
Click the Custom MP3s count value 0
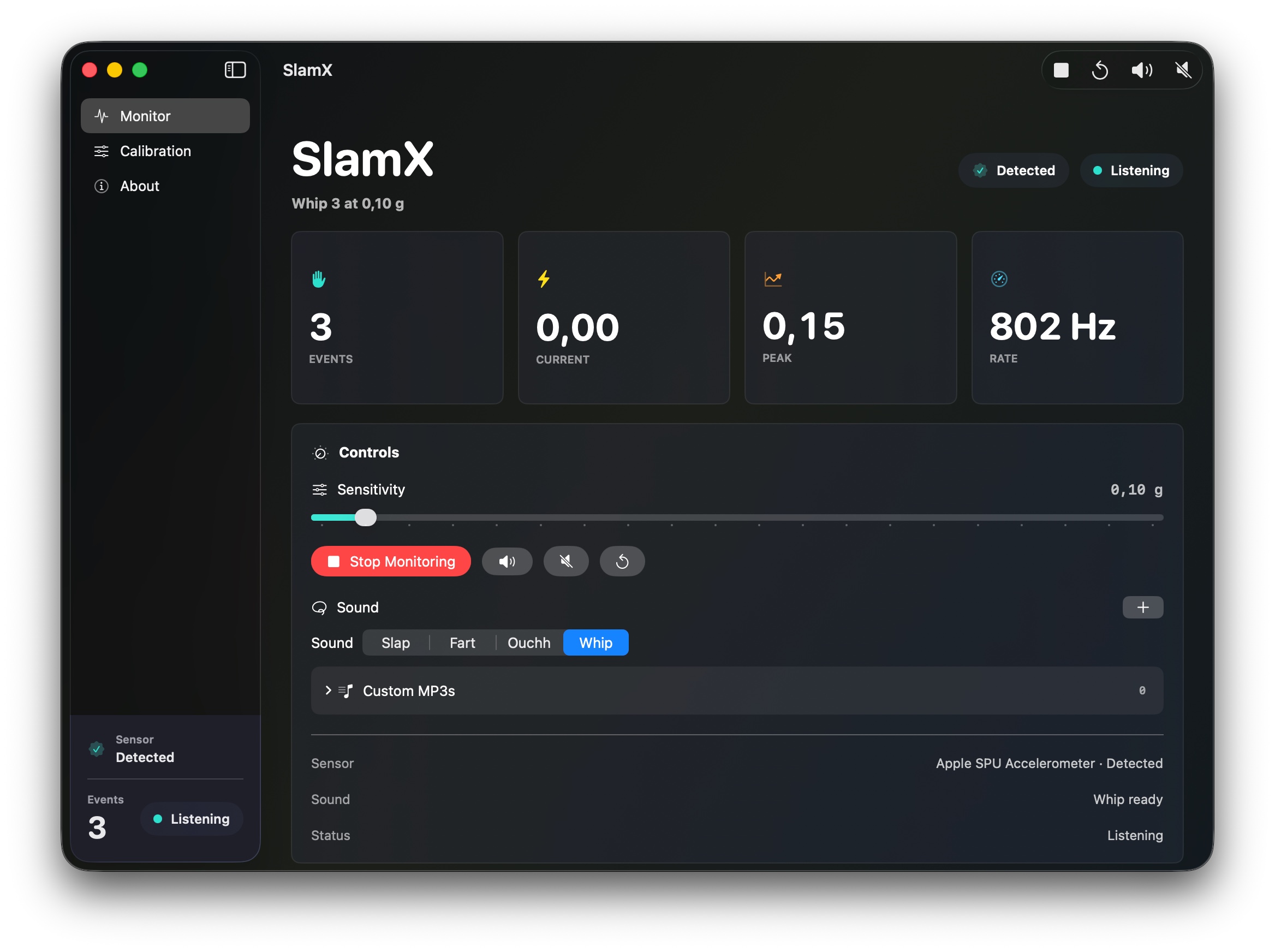(1142, 691)
